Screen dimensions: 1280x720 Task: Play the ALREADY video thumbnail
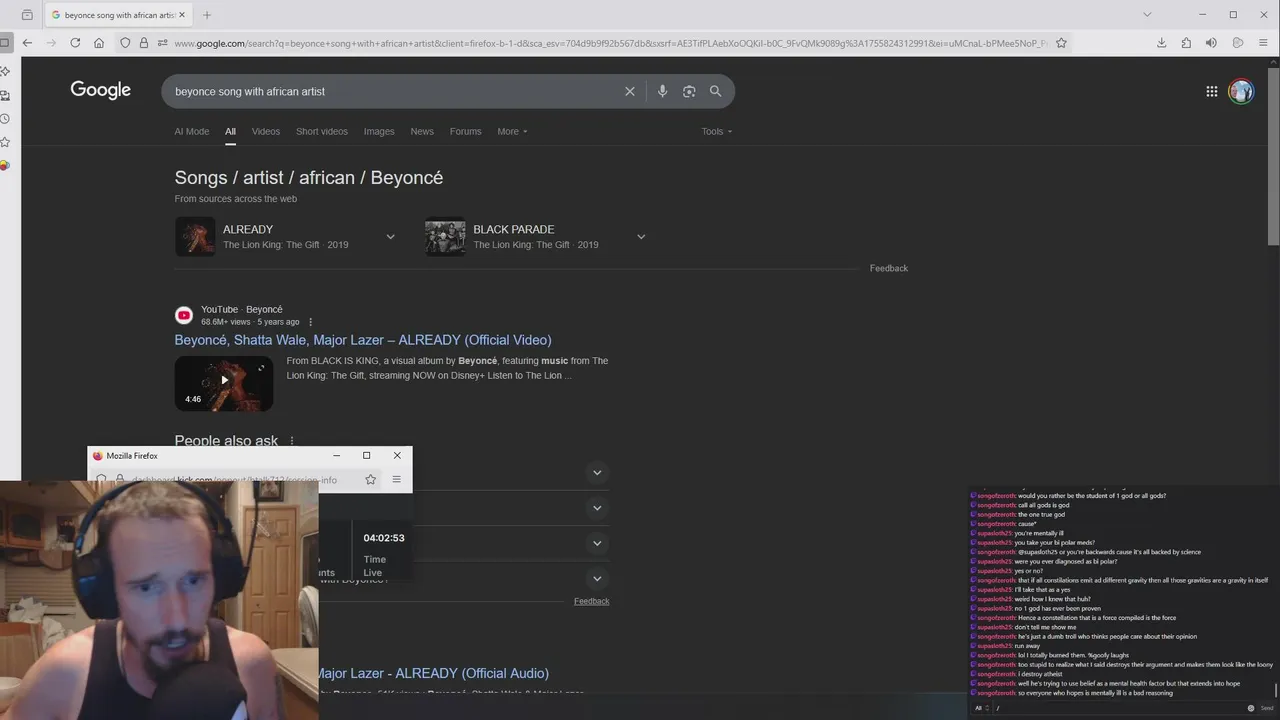[224, 383]
